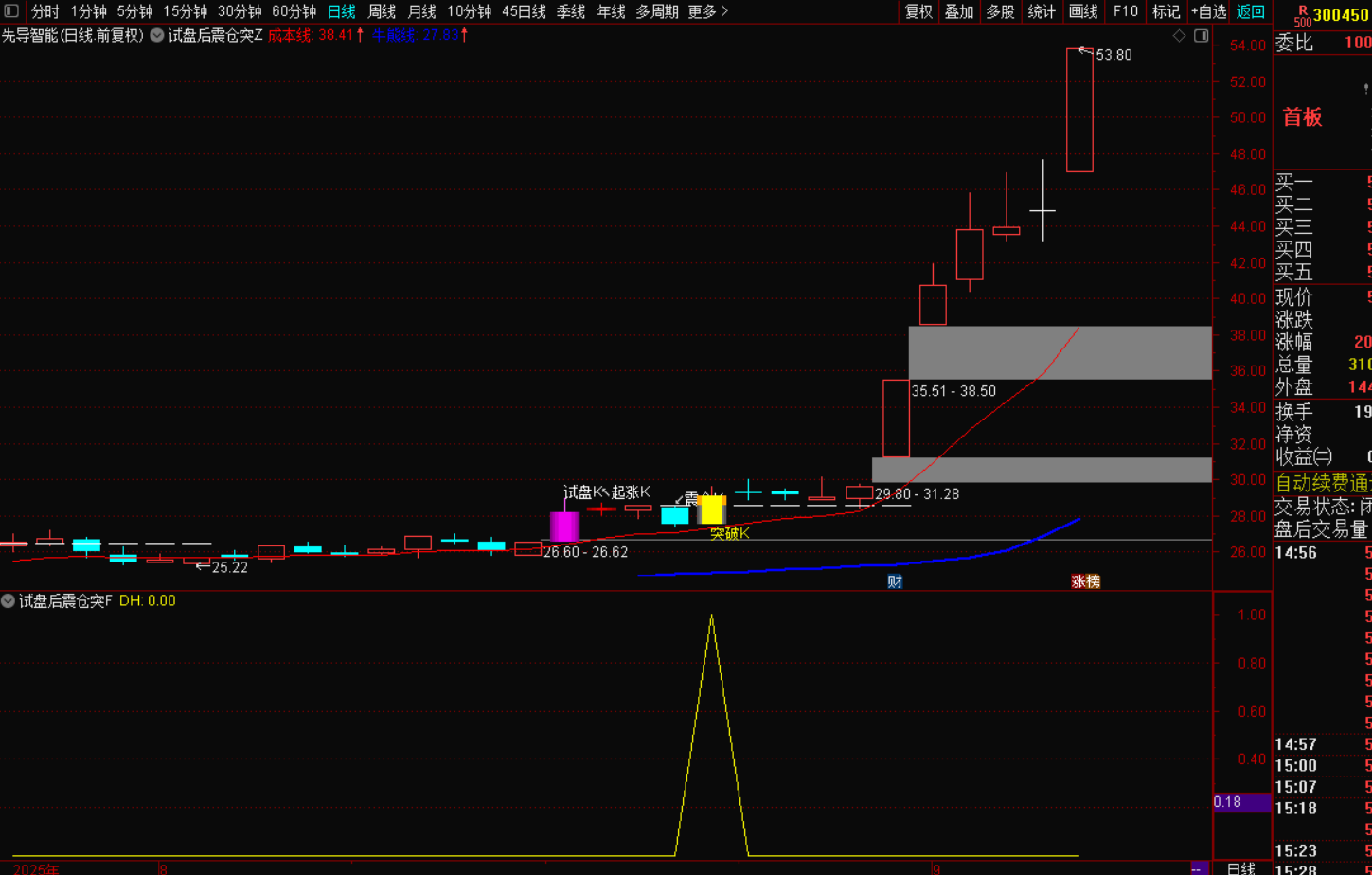Click the 财 marker icon on chart
1372x875 pixels.
point(894,581)
